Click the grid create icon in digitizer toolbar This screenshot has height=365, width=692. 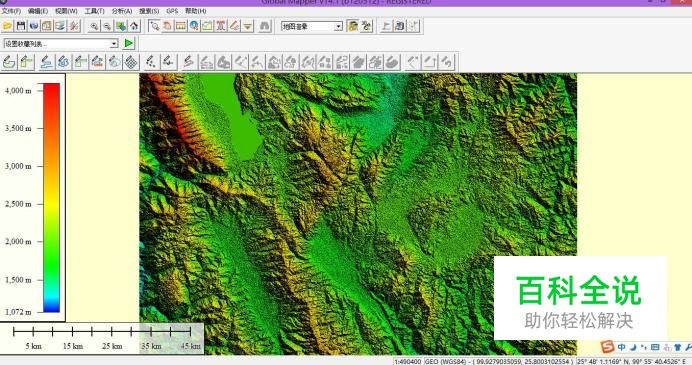(131, 62)
